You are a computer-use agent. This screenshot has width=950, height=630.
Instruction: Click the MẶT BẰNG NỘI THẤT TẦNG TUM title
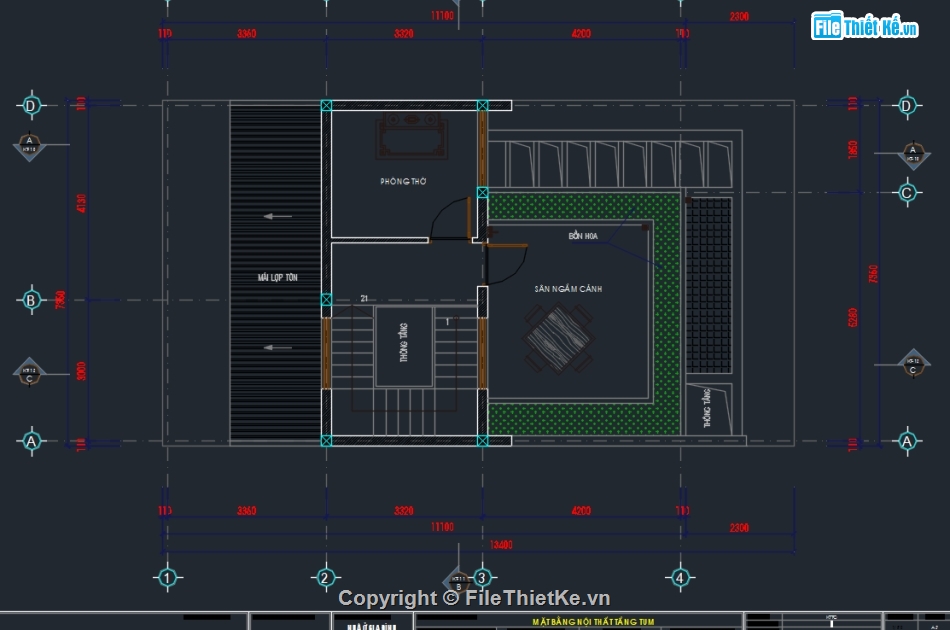click(593, 622)
